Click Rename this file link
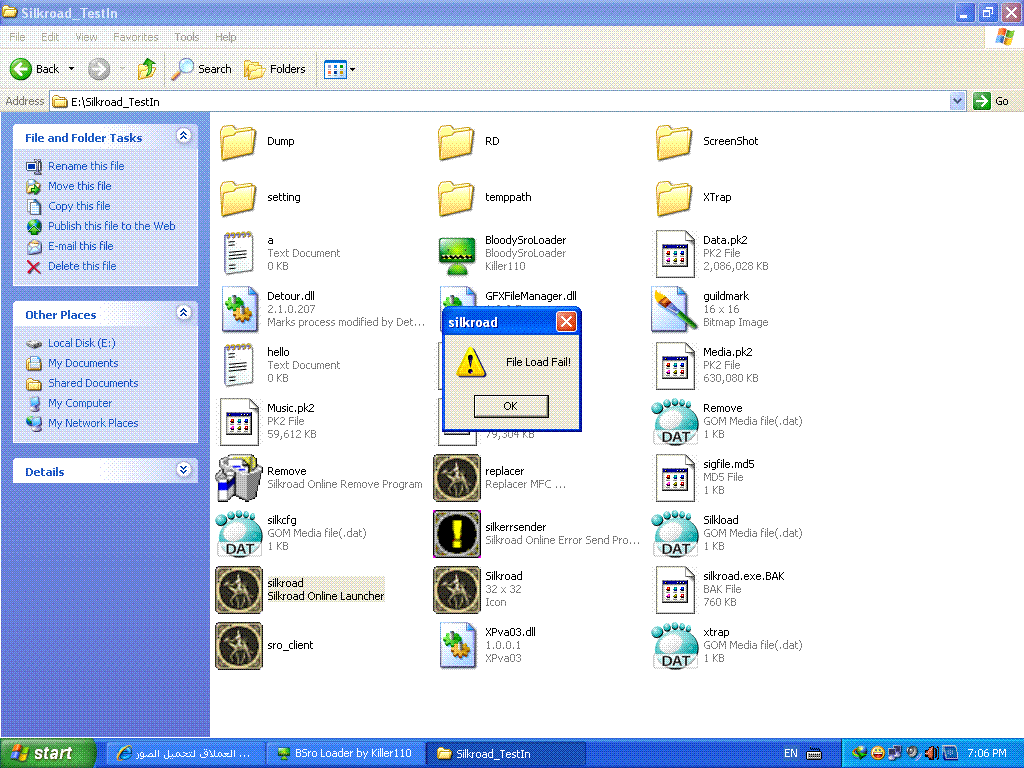Viewport: 1024px width, 768px height. [86, 167]
